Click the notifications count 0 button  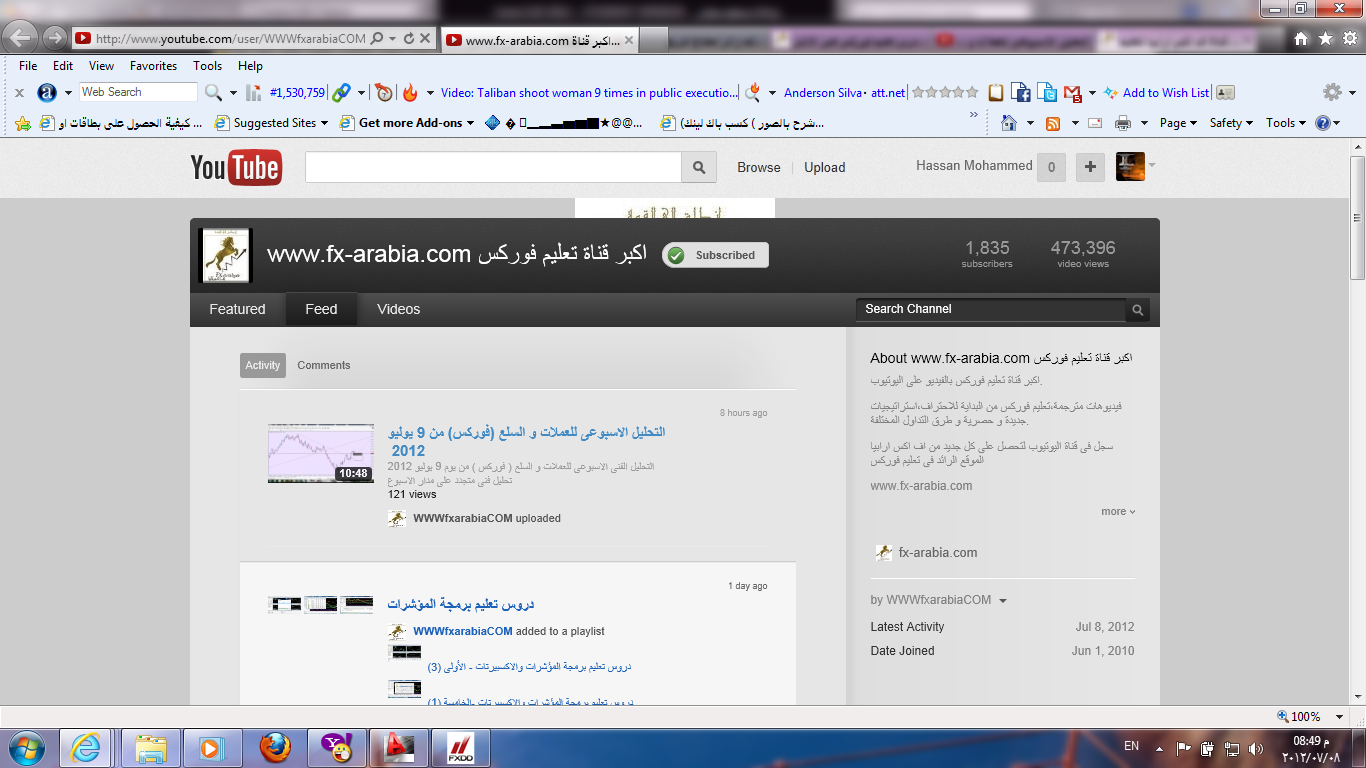1050,167
